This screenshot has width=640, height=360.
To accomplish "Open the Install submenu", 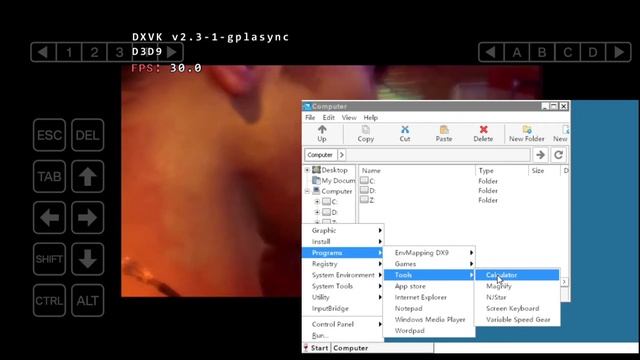I will 343,242.
